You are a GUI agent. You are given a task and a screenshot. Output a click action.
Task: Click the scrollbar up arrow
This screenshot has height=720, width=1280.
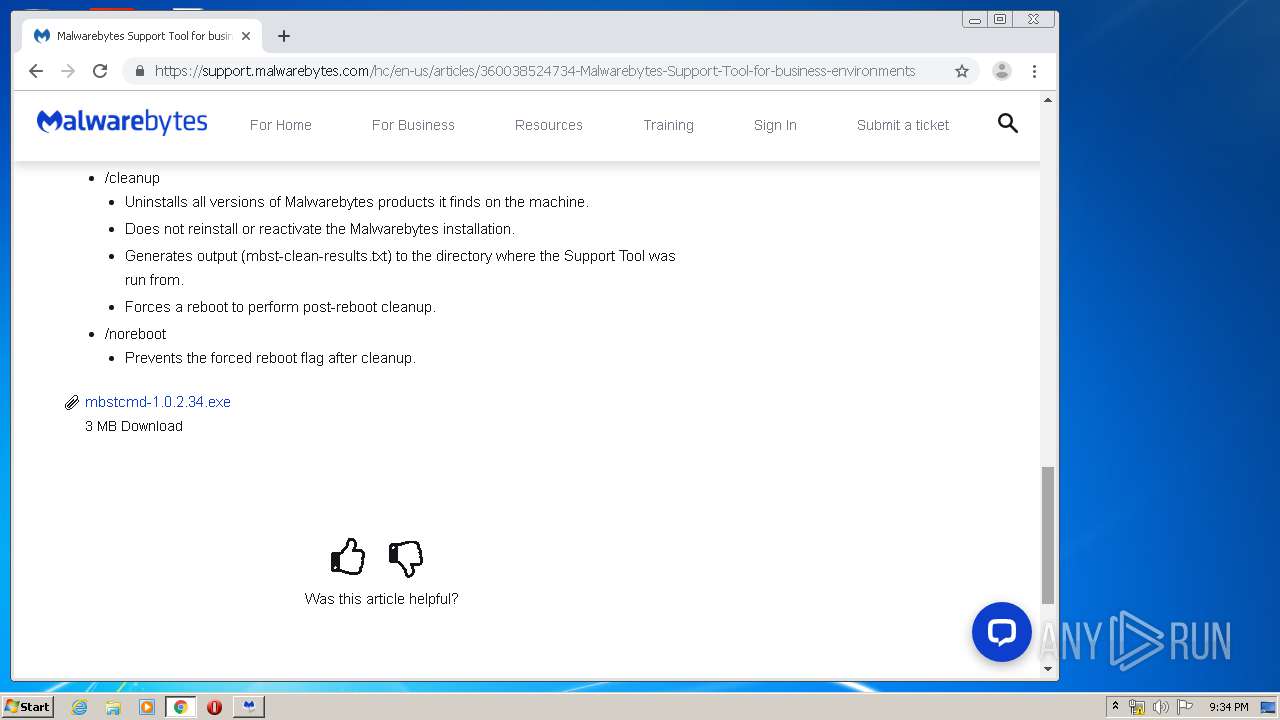[1048, 100]
